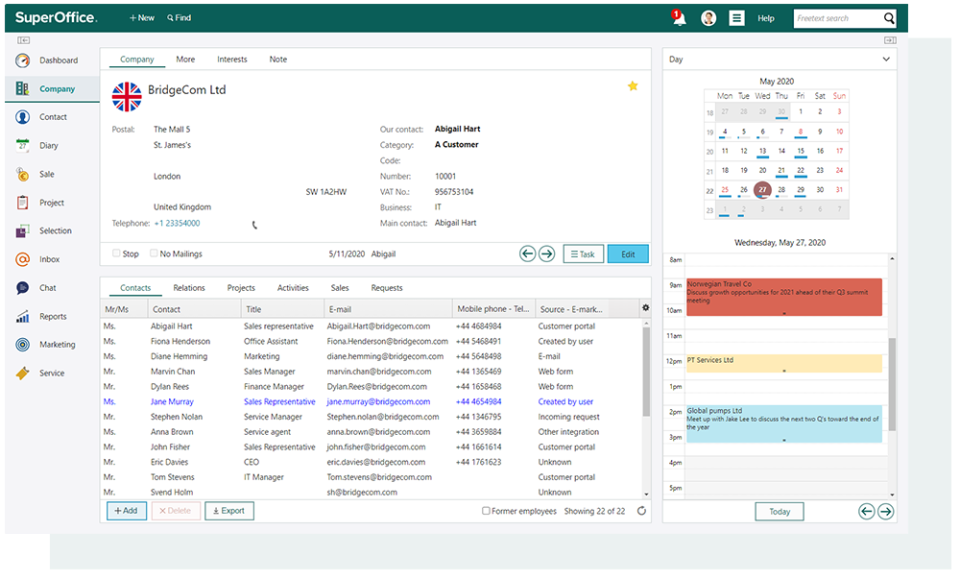This screenshot has height=579, width=960.
Task: Tick the Stop checkbox
Action: [x=116, y=253]
